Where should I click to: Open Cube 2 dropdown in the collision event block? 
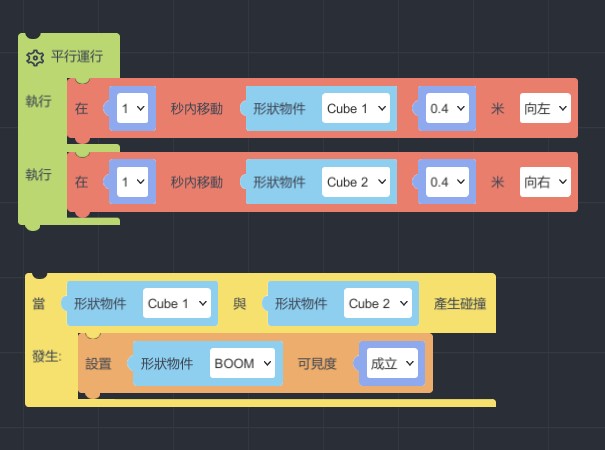[x=378, y=303]
